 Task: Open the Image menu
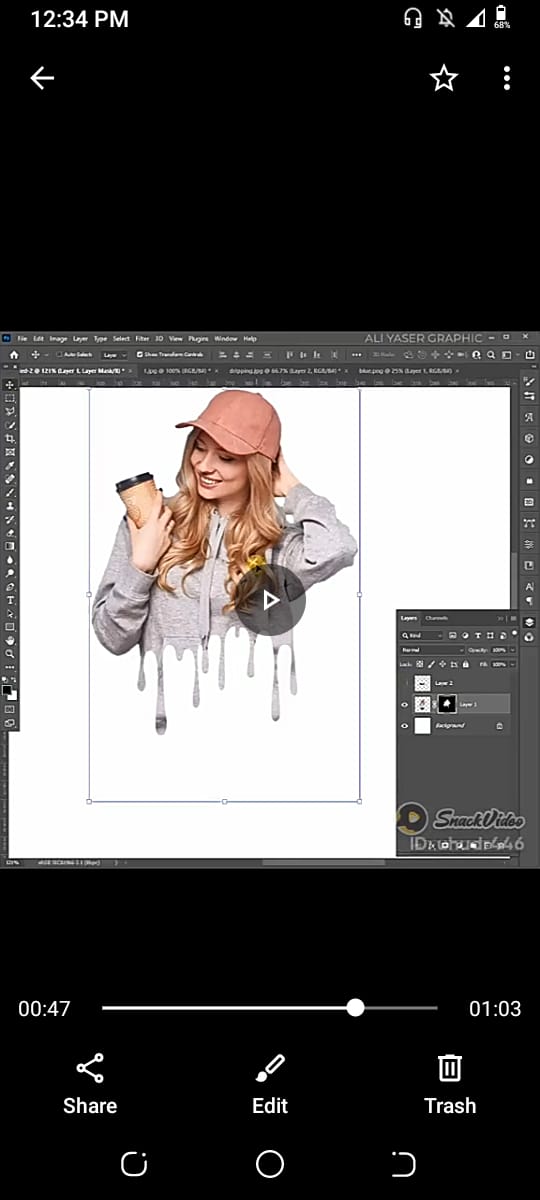click(x=58, y=338)
